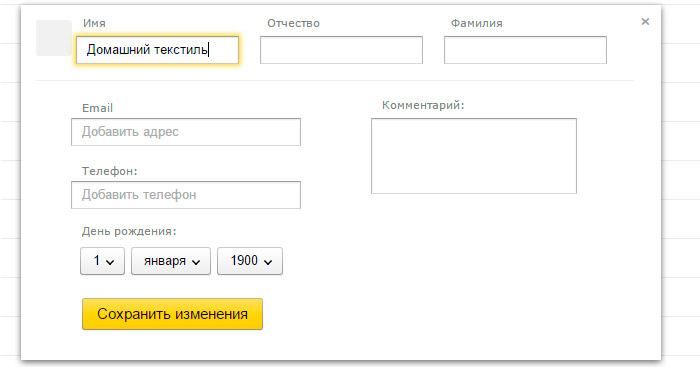Open the month dropdown showing января

(171, 261)
